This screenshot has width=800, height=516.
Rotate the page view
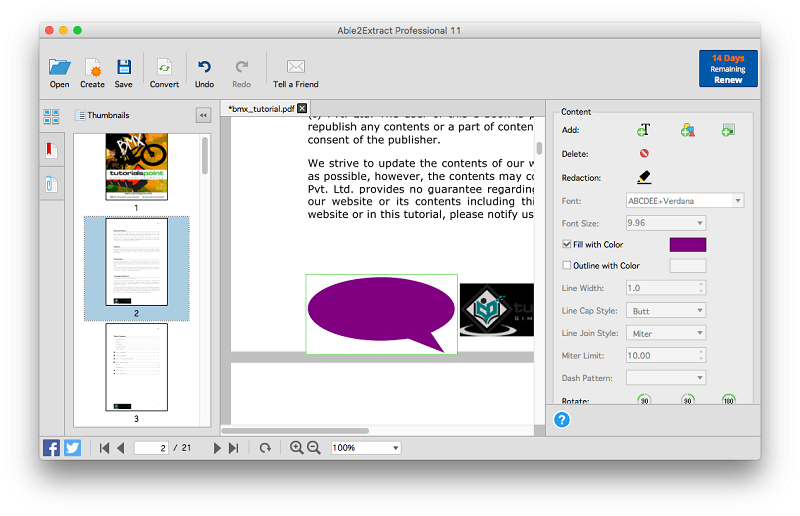click(265, 448)
